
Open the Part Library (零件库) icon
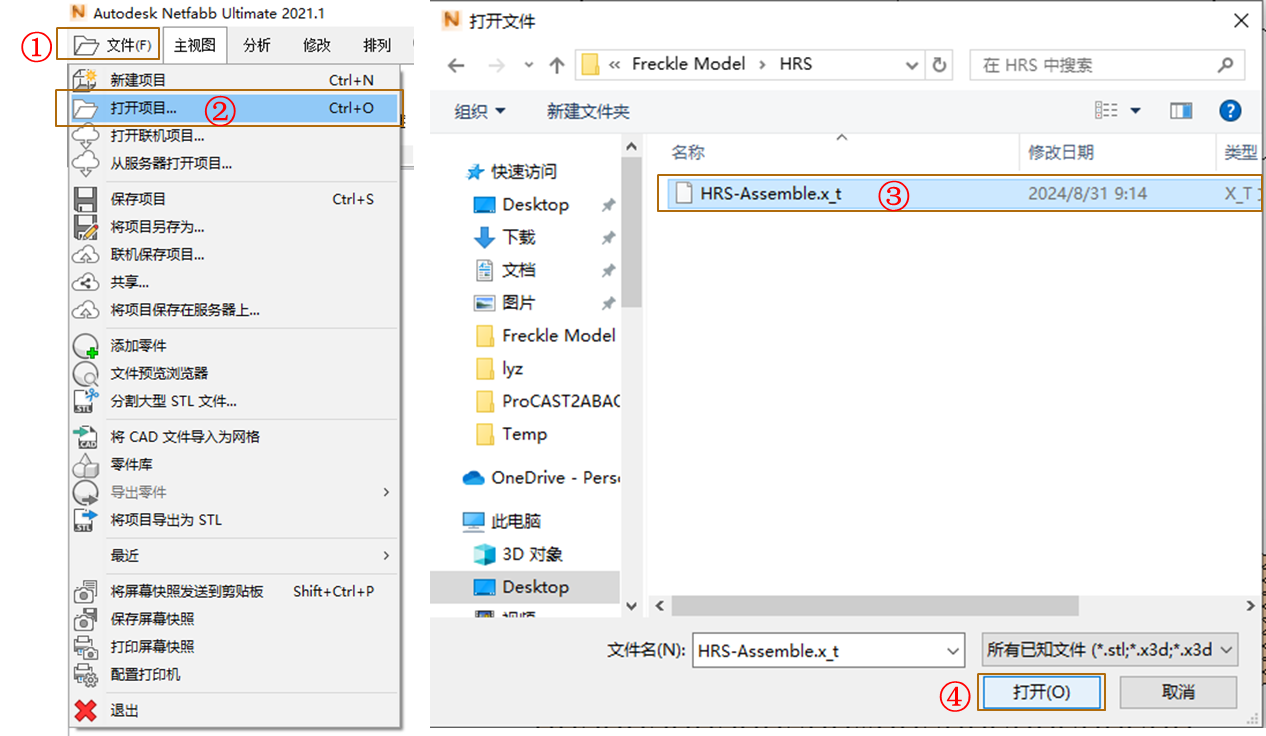(85, 464)
